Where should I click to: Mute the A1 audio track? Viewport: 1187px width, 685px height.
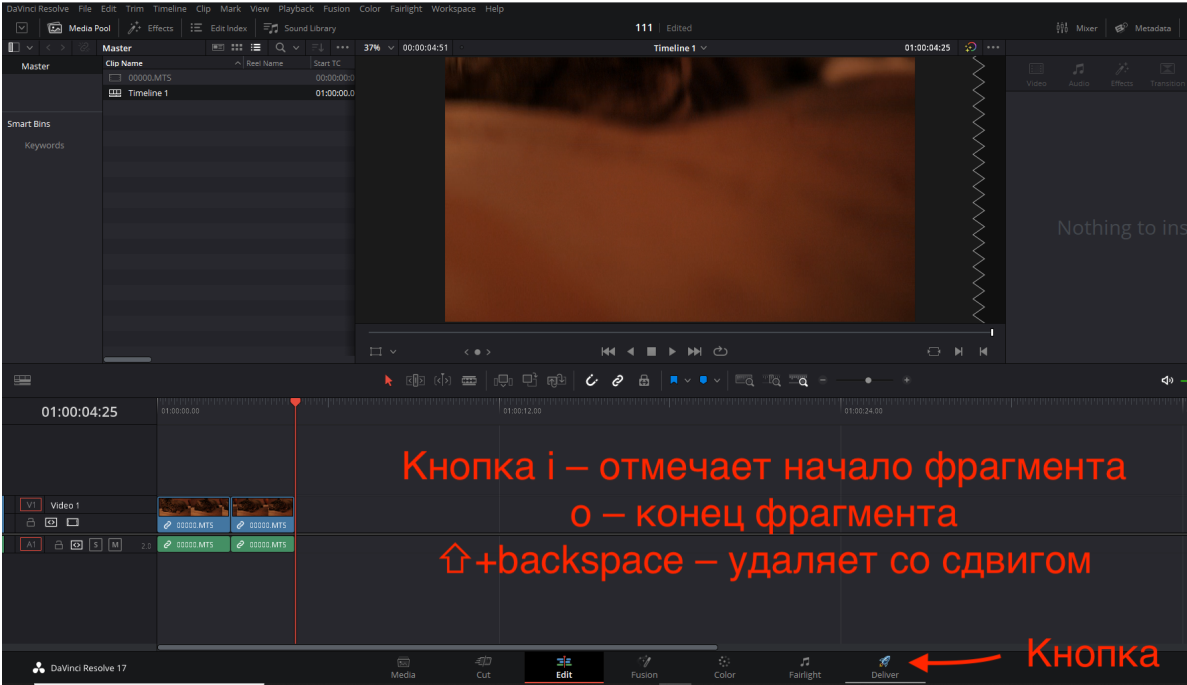(115, 544)
